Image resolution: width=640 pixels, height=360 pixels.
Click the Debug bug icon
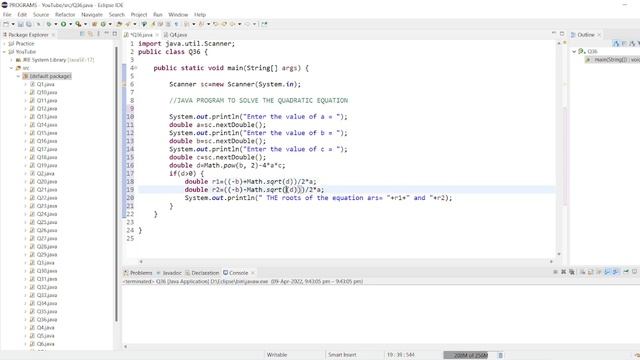(48, 24)
